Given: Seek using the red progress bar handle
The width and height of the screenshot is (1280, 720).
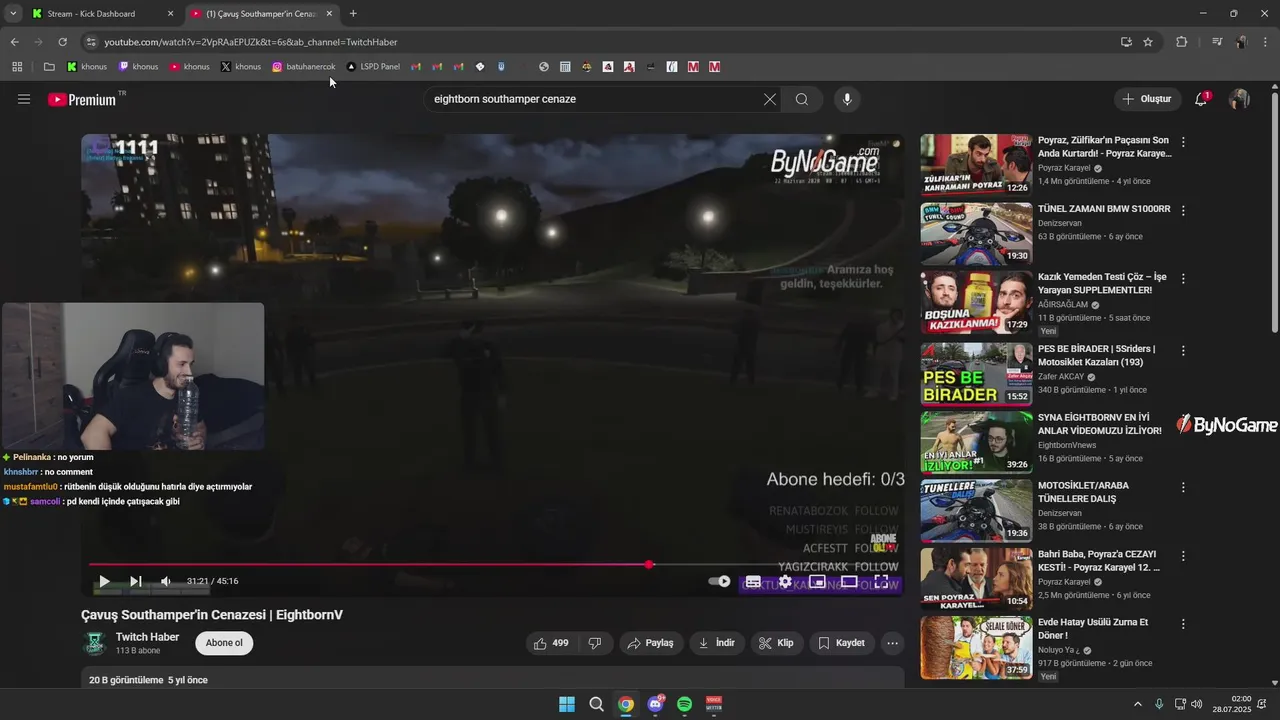Looking at the screenshot, I should point(649,565).
